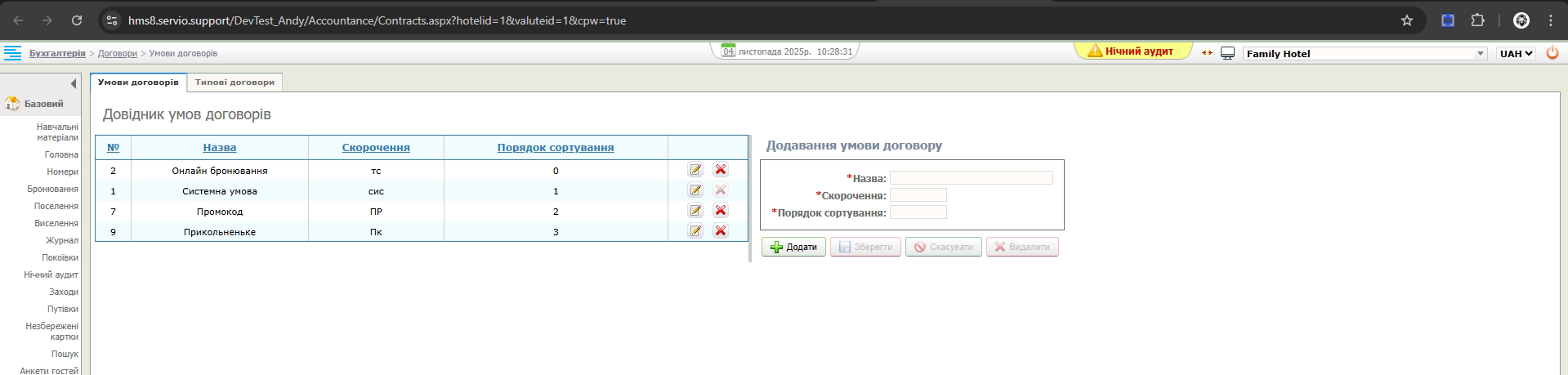The height and width of the screenshot is (375, 1568).
Task: Click edit icon for Онлайн бронювання row
Action: point(695,170)
